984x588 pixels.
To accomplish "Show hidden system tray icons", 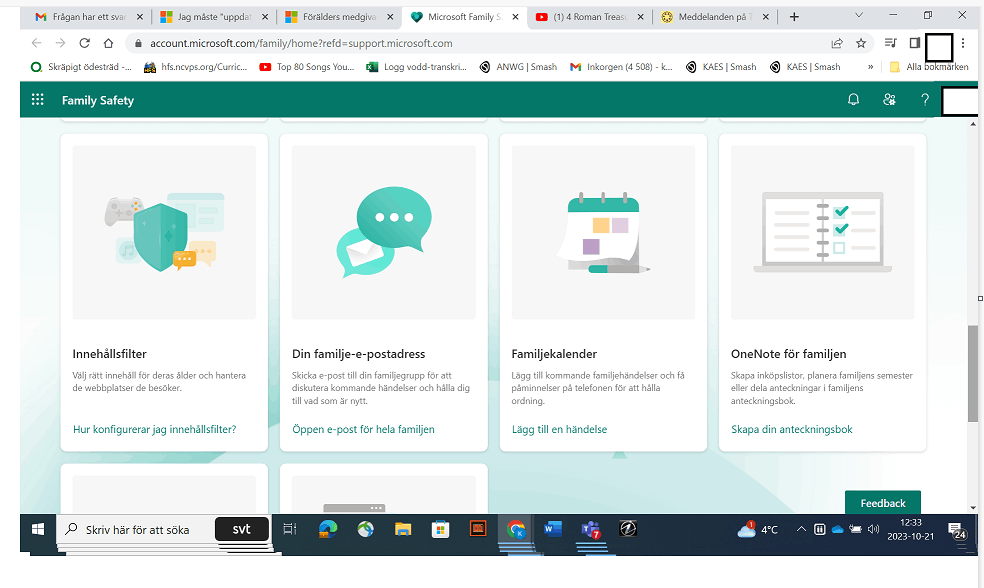I will coord(801,530).
